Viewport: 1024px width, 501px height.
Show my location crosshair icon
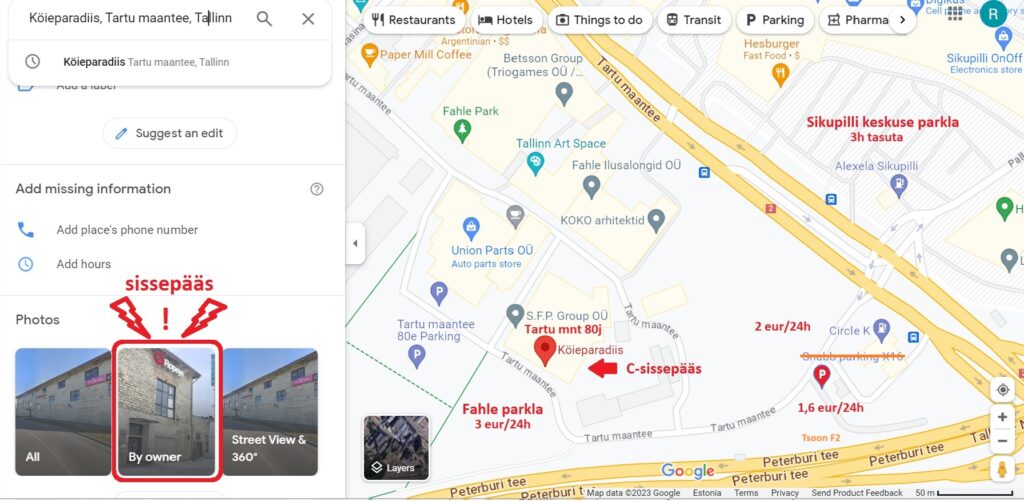(1002, 390)
